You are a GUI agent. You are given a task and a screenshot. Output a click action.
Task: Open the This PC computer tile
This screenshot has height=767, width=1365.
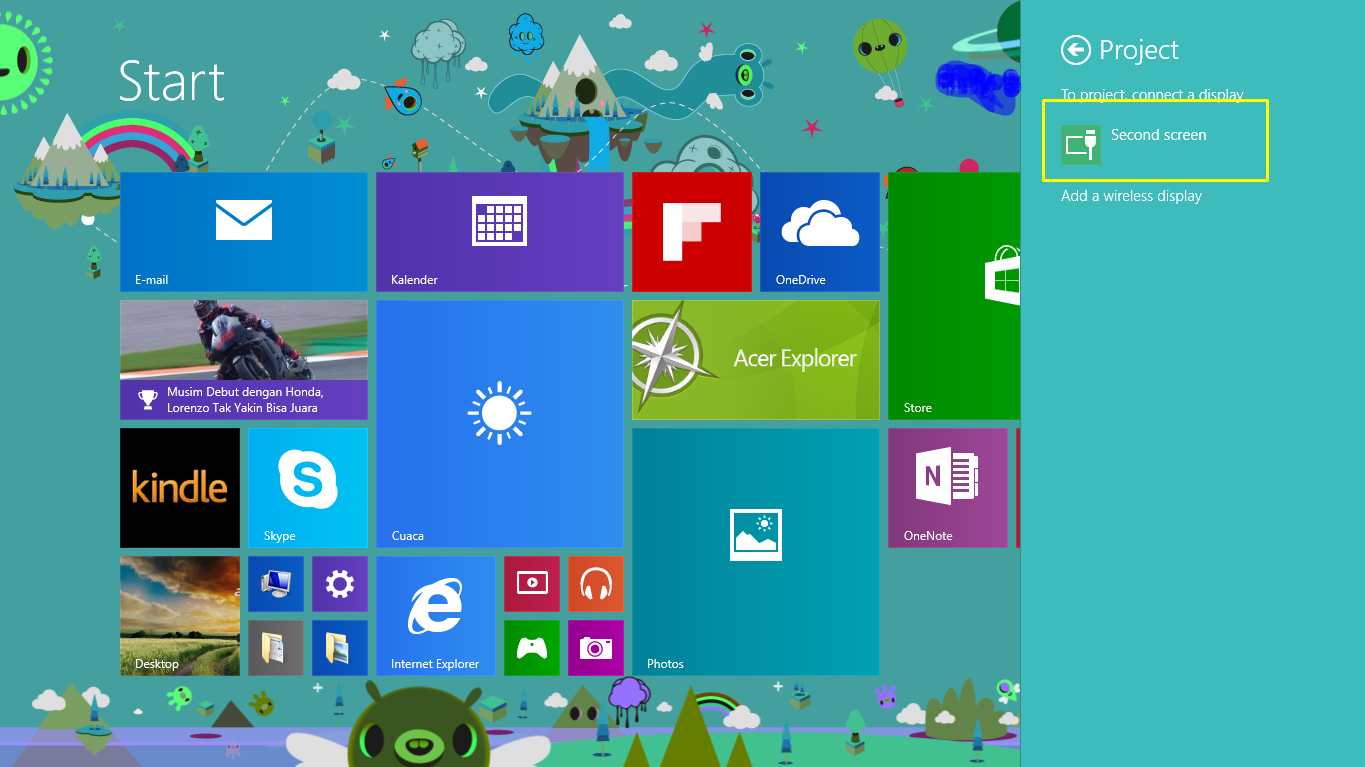coord(276,584)
